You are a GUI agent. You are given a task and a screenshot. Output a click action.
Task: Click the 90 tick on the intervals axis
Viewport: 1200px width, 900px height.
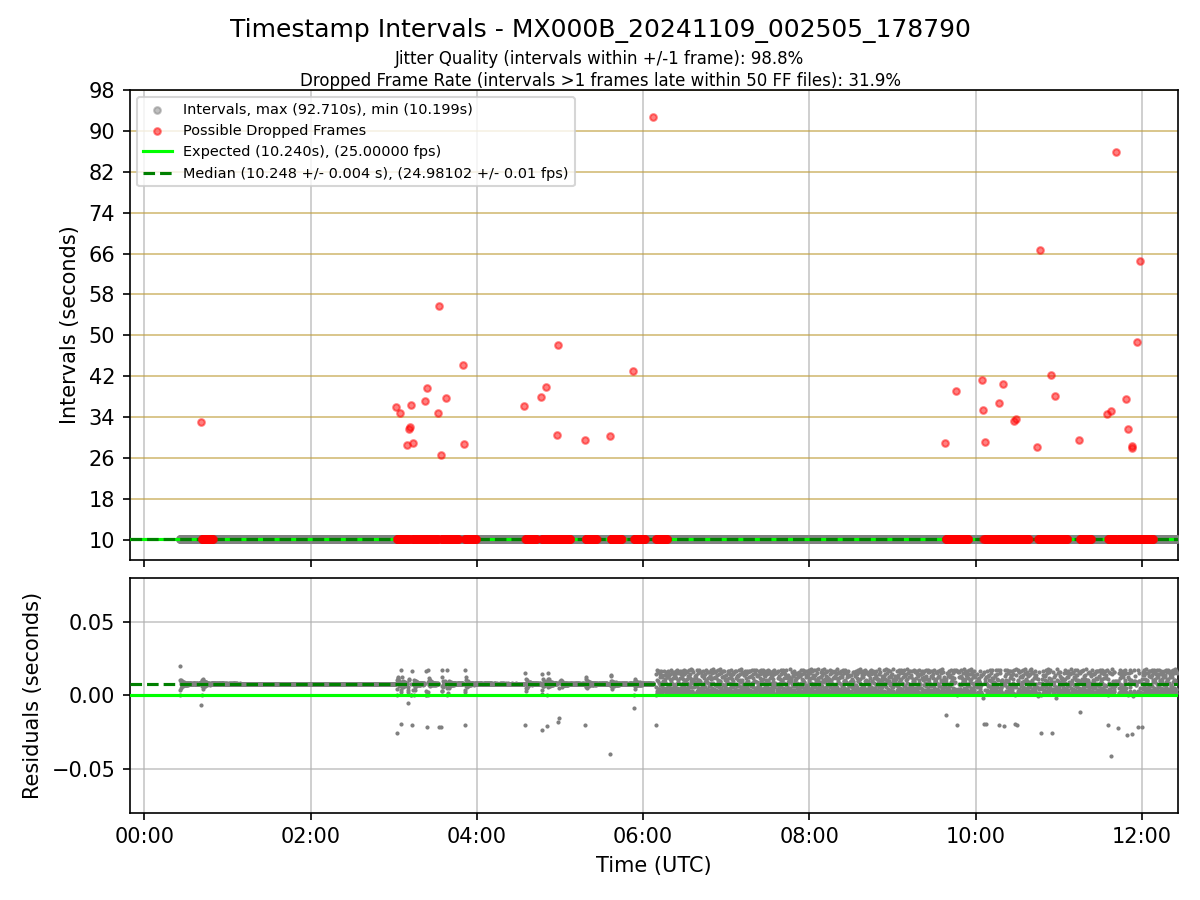[104, 132]
